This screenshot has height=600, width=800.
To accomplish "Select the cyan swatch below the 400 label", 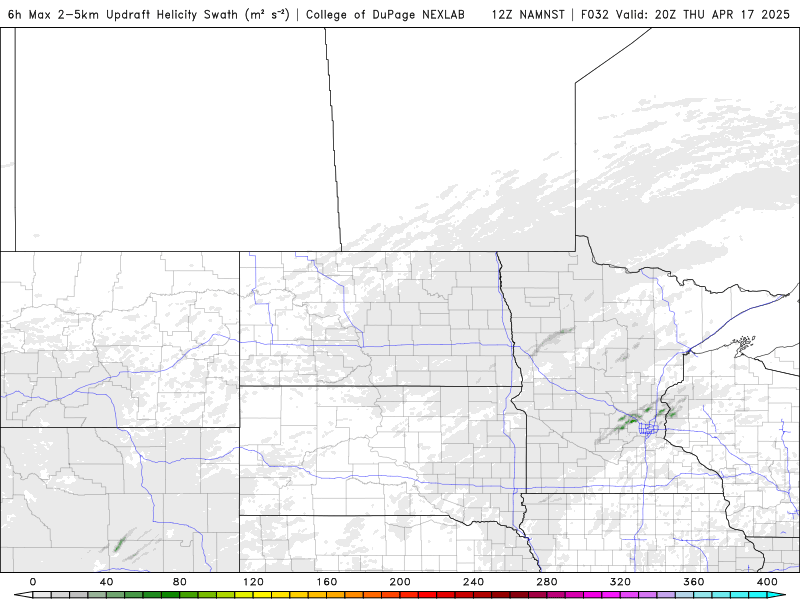I will [758, 595].
